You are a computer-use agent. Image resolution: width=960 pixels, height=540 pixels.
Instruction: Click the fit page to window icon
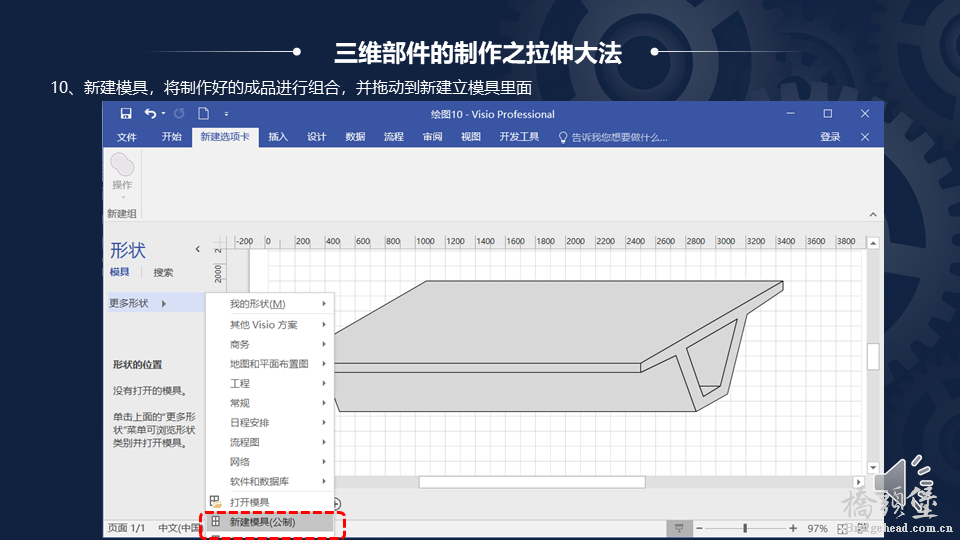843,528
